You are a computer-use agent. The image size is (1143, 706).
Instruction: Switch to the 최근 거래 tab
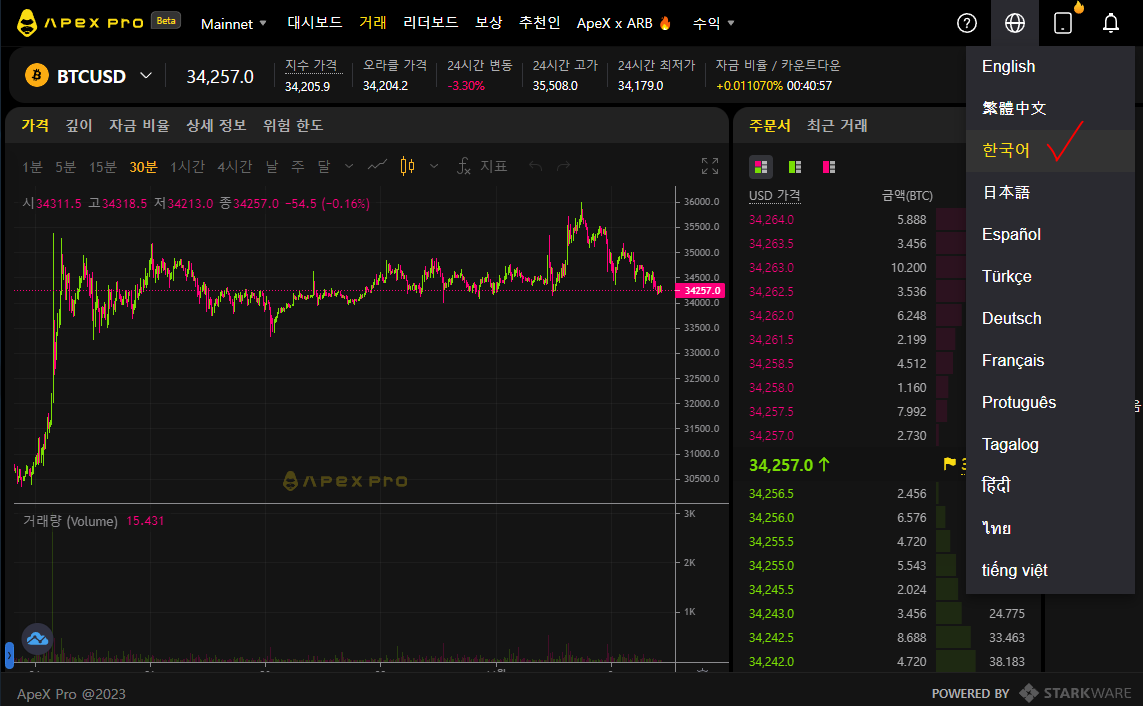tap(837, 125)
